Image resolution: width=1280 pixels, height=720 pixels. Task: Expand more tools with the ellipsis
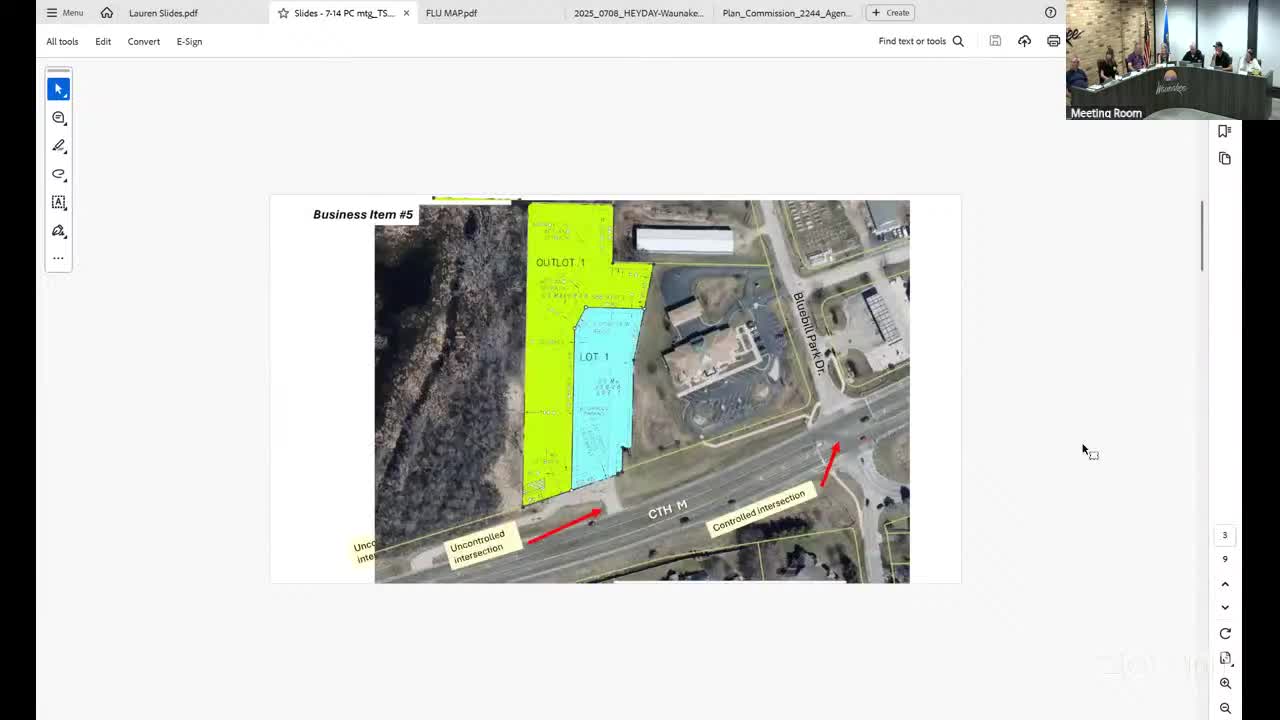click(x=58, y=258)
